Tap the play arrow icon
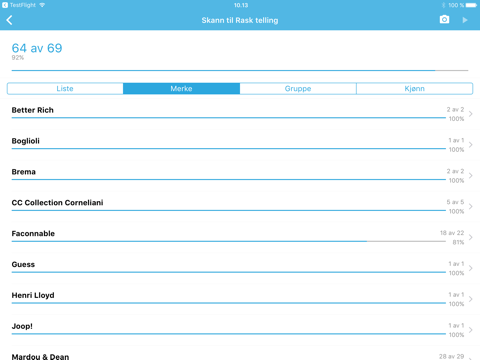This screenshot has width=480, height=360. click(x=465, y=20)
